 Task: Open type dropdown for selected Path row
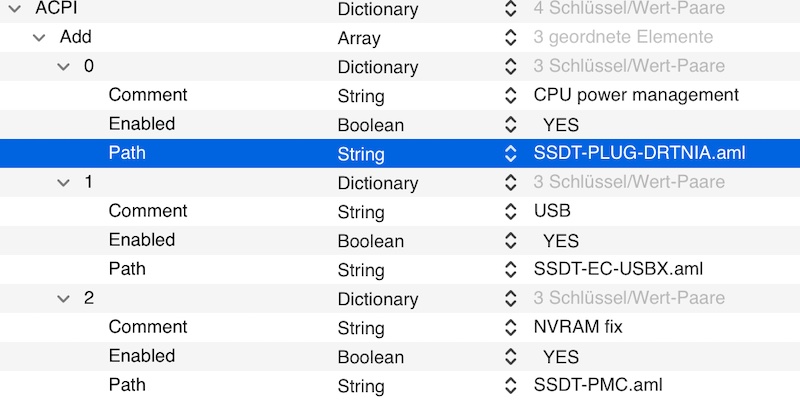point(512,154)
